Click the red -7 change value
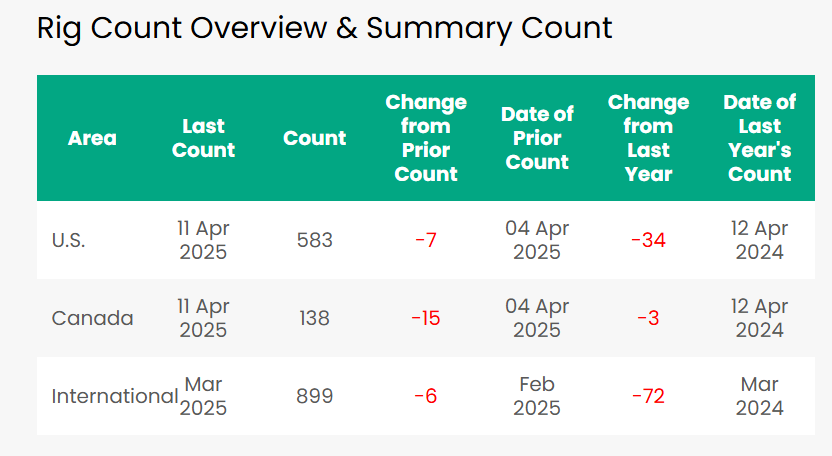This screenshot has height=456, width=832. tap(426, 240)
